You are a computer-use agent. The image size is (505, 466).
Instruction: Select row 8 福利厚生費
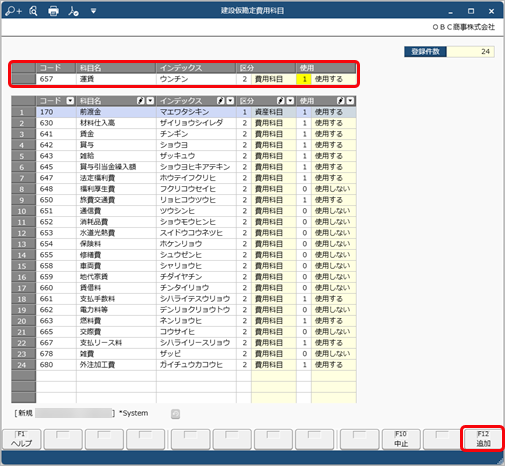pos(184,189)
